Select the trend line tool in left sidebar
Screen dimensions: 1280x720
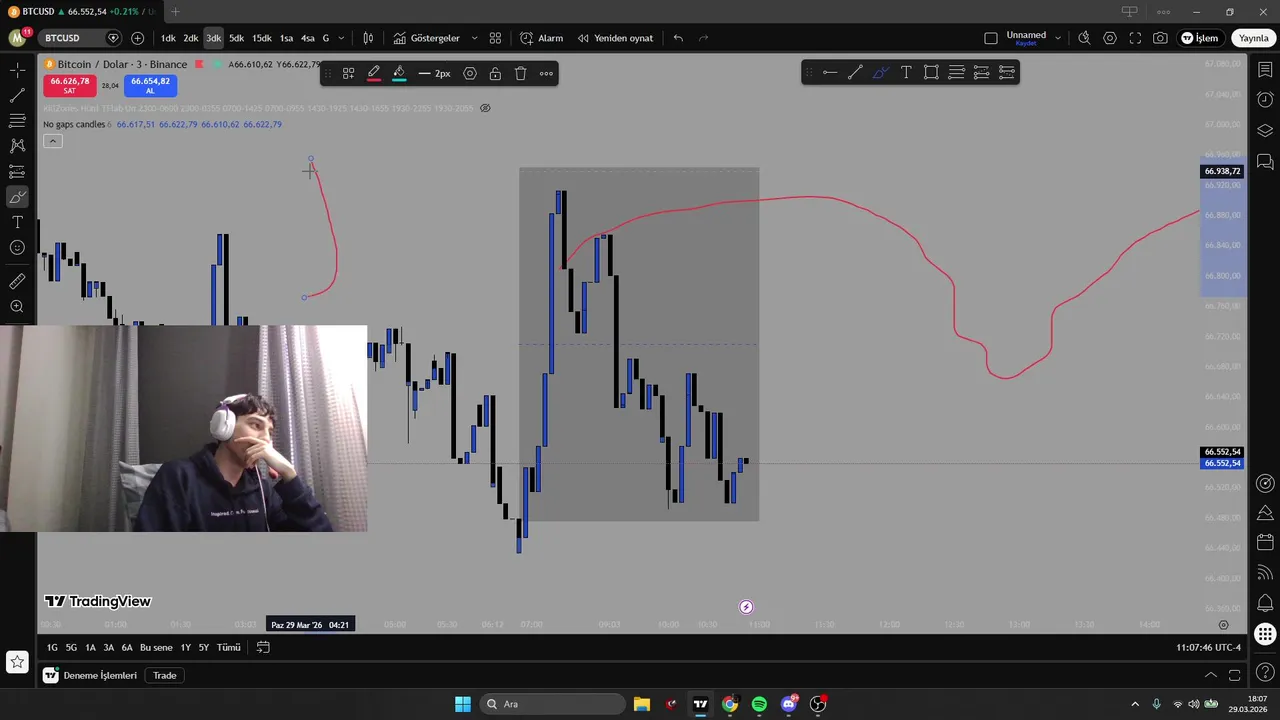click(17, 96)
